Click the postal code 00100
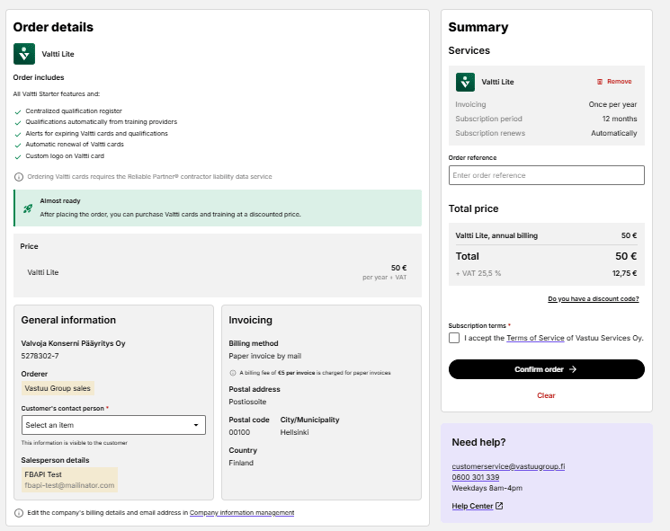 239,432
